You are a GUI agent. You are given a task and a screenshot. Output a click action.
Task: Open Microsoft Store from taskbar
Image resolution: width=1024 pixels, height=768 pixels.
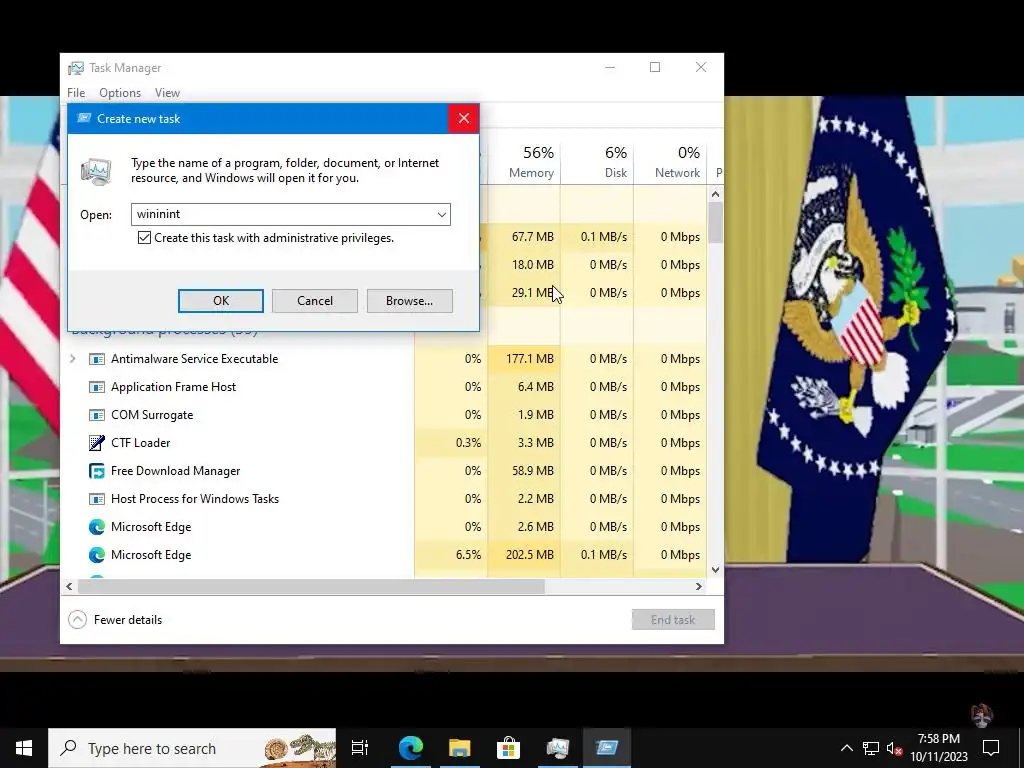508,748
